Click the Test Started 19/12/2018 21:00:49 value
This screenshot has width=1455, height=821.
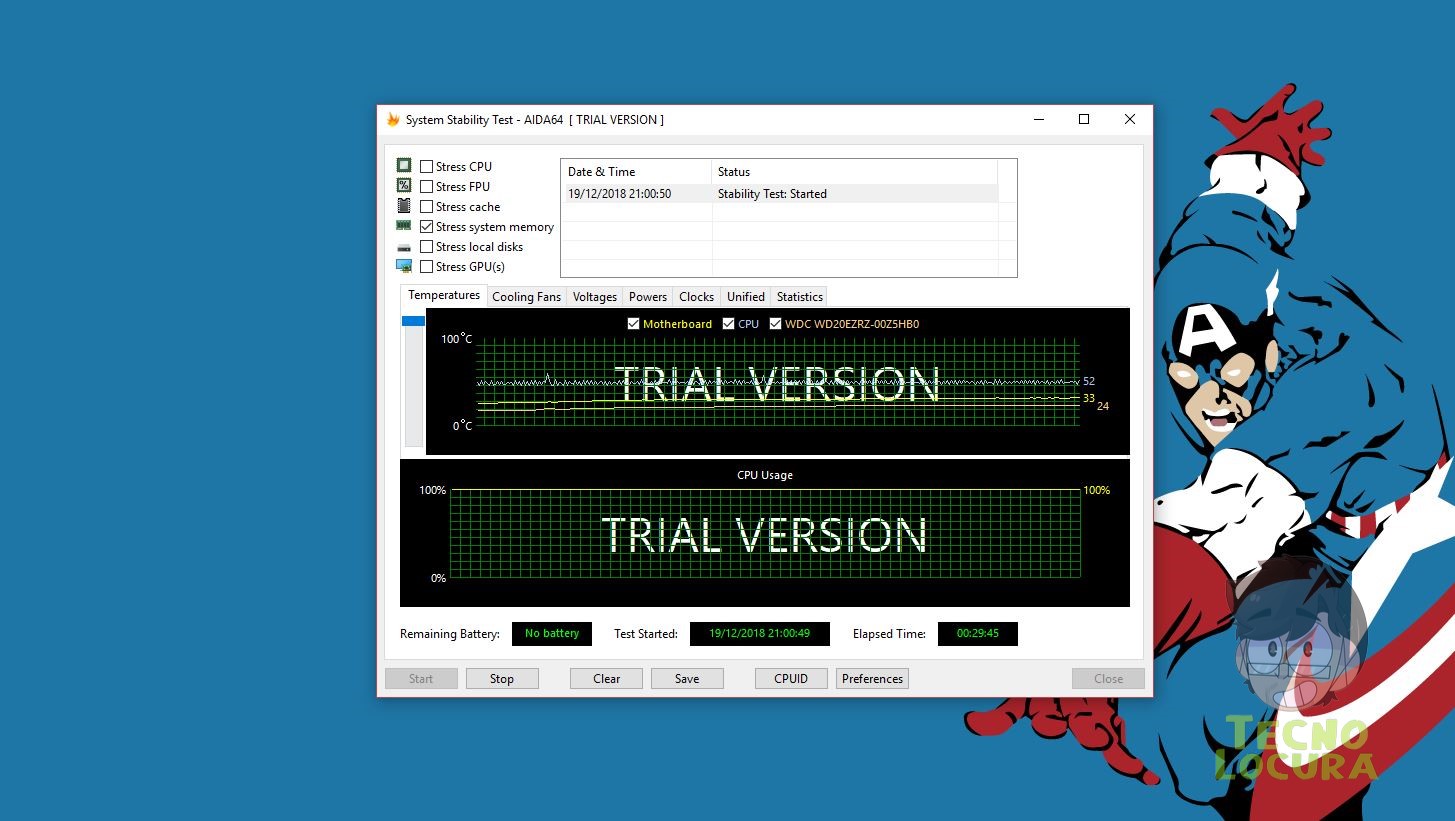pyautogui.click(x=760, y=634)
